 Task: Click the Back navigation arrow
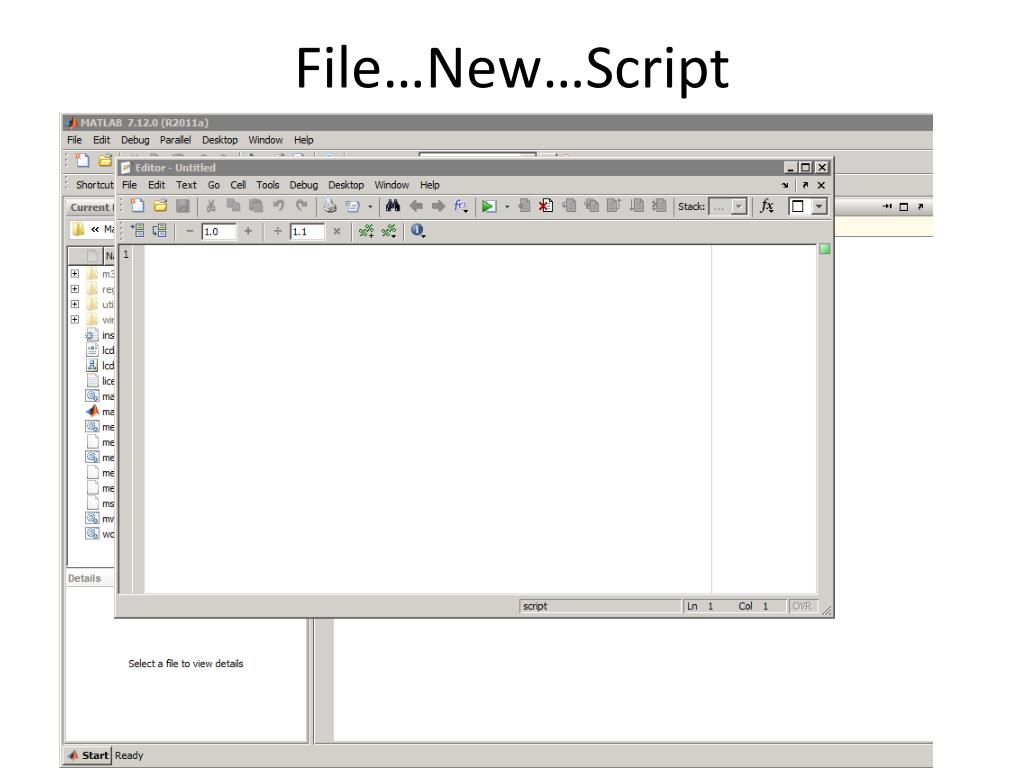pos(415,206)
